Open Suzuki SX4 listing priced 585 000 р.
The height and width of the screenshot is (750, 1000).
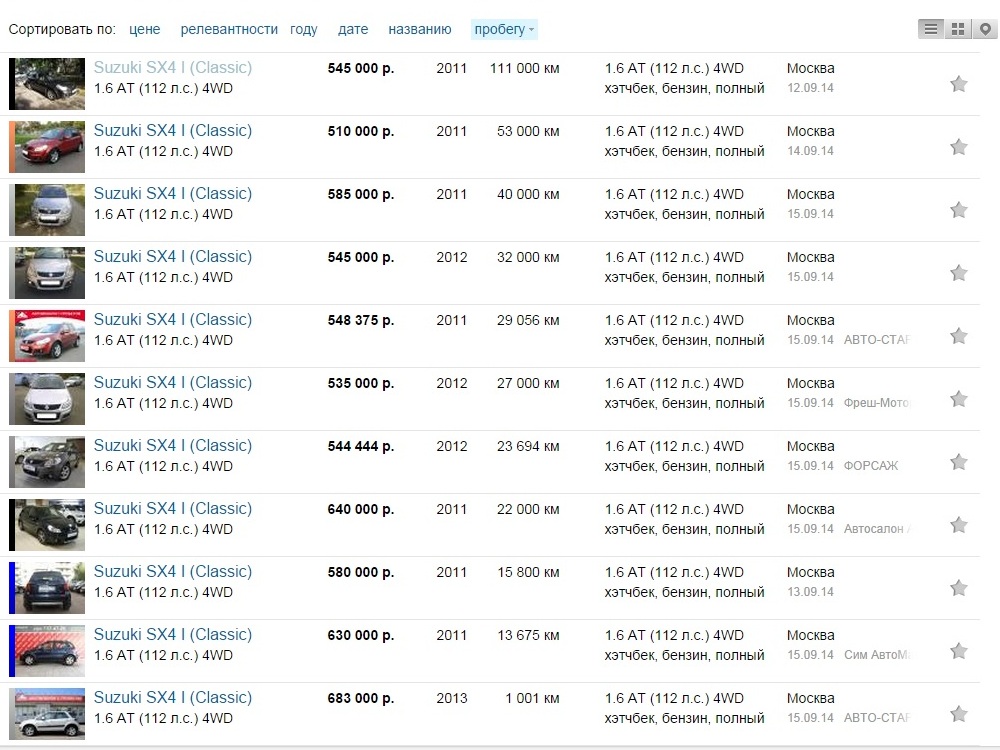pyautogui.click(x=173, y=194)
